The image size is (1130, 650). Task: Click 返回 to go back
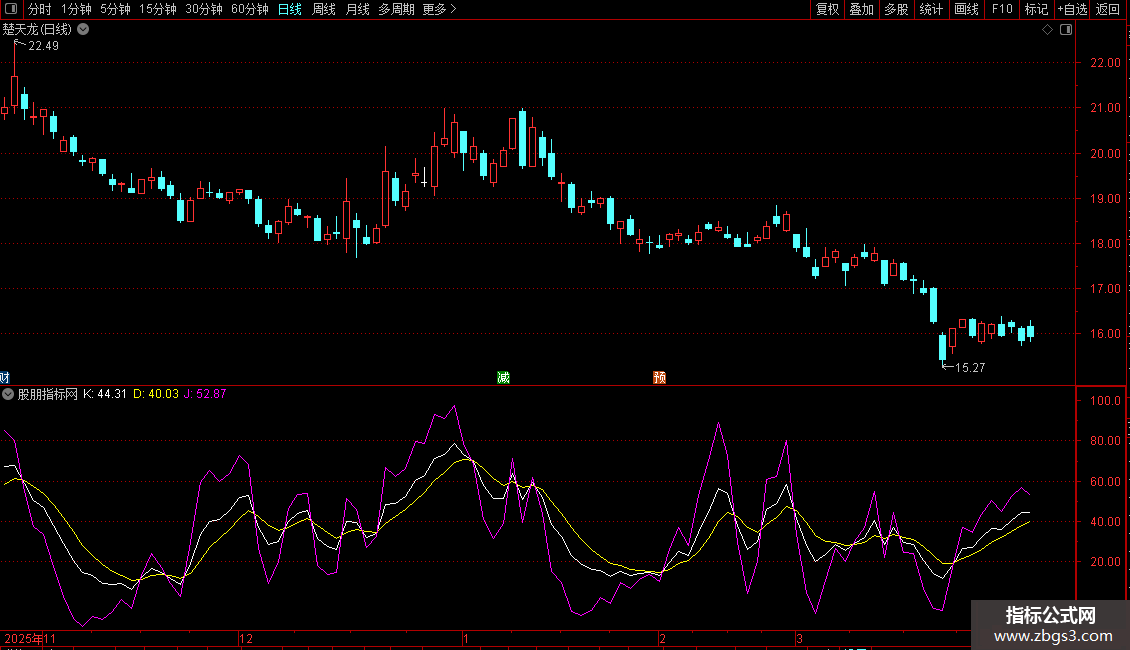click(1108, 9)
